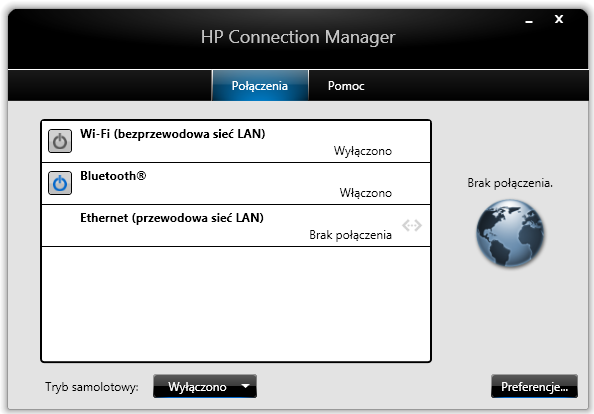Select the Ethernet (przewodowa sieć LAN) row
This screenshot has width=594, height=414.
point(236,226)
